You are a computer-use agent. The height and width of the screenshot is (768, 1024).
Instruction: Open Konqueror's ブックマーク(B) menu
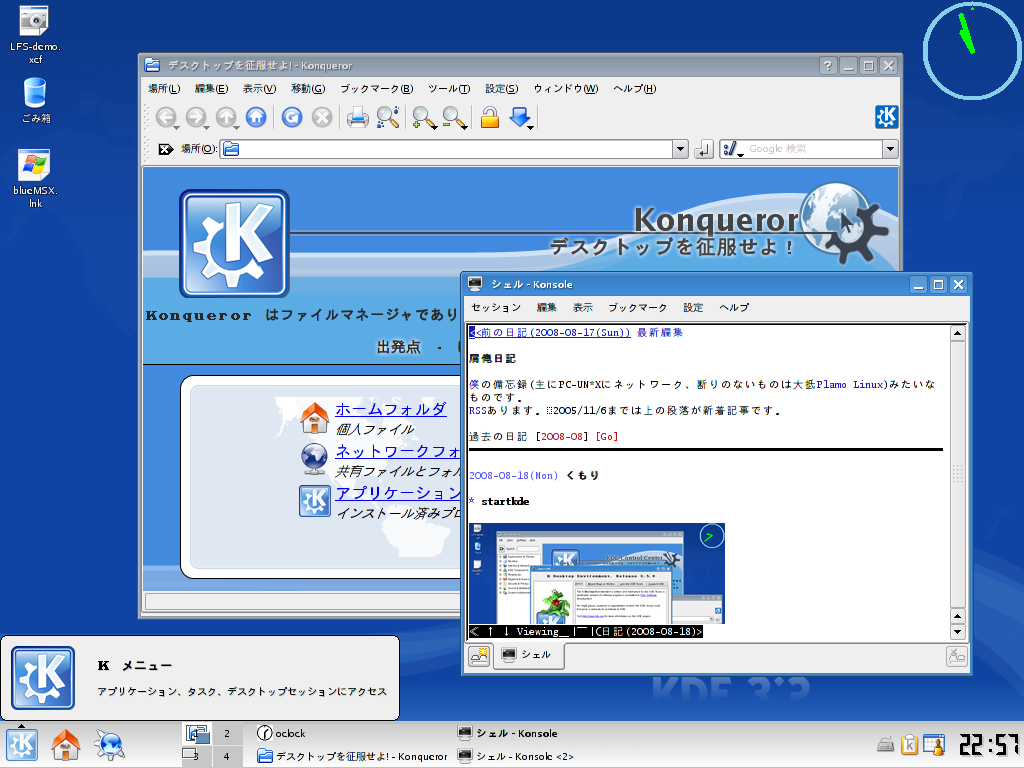tap(376, 89)
